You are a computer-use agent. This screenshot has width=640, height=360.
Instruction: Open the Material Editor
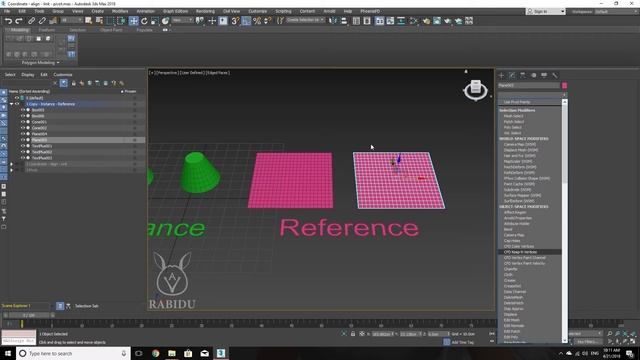(x=413, y=20)
